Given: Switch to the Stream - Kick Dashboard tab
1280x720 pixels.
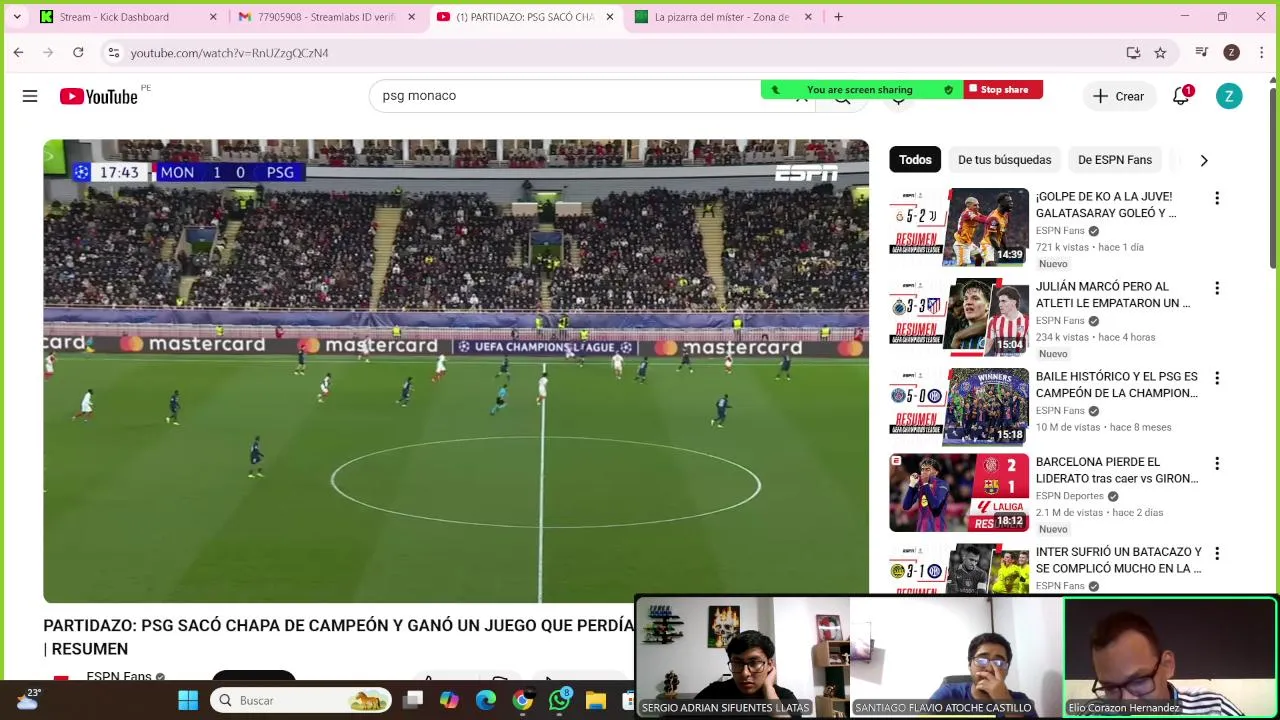Looking at the screenshot, I should (x=125, y=17).
